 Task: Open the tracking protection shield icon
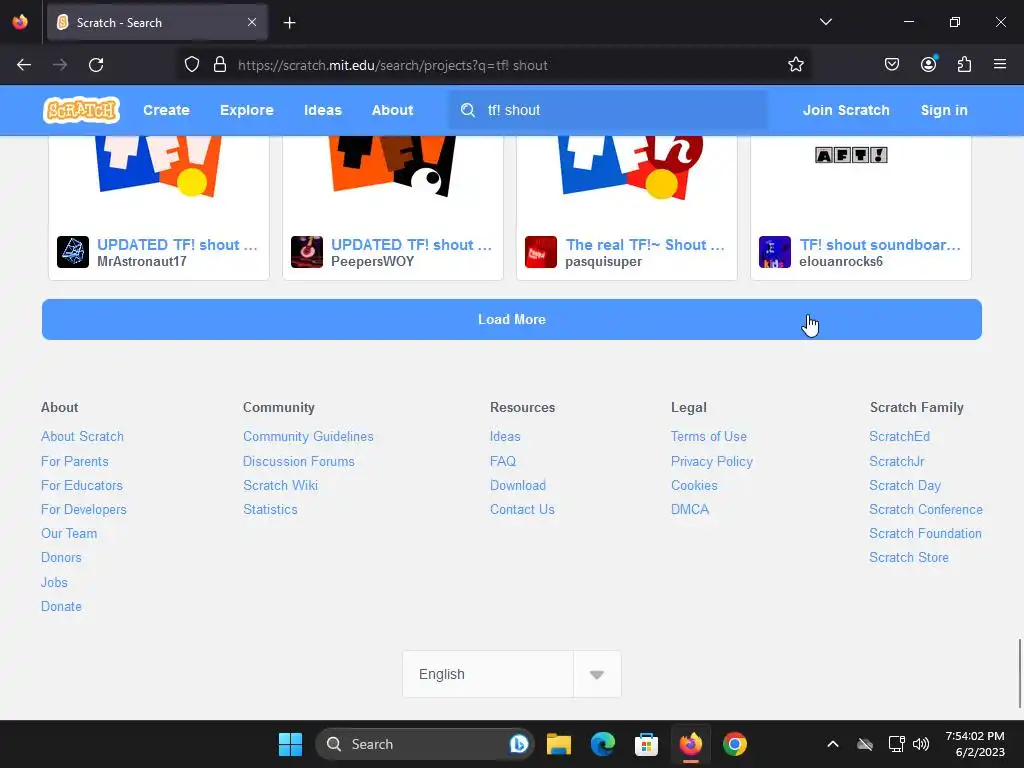191,65
